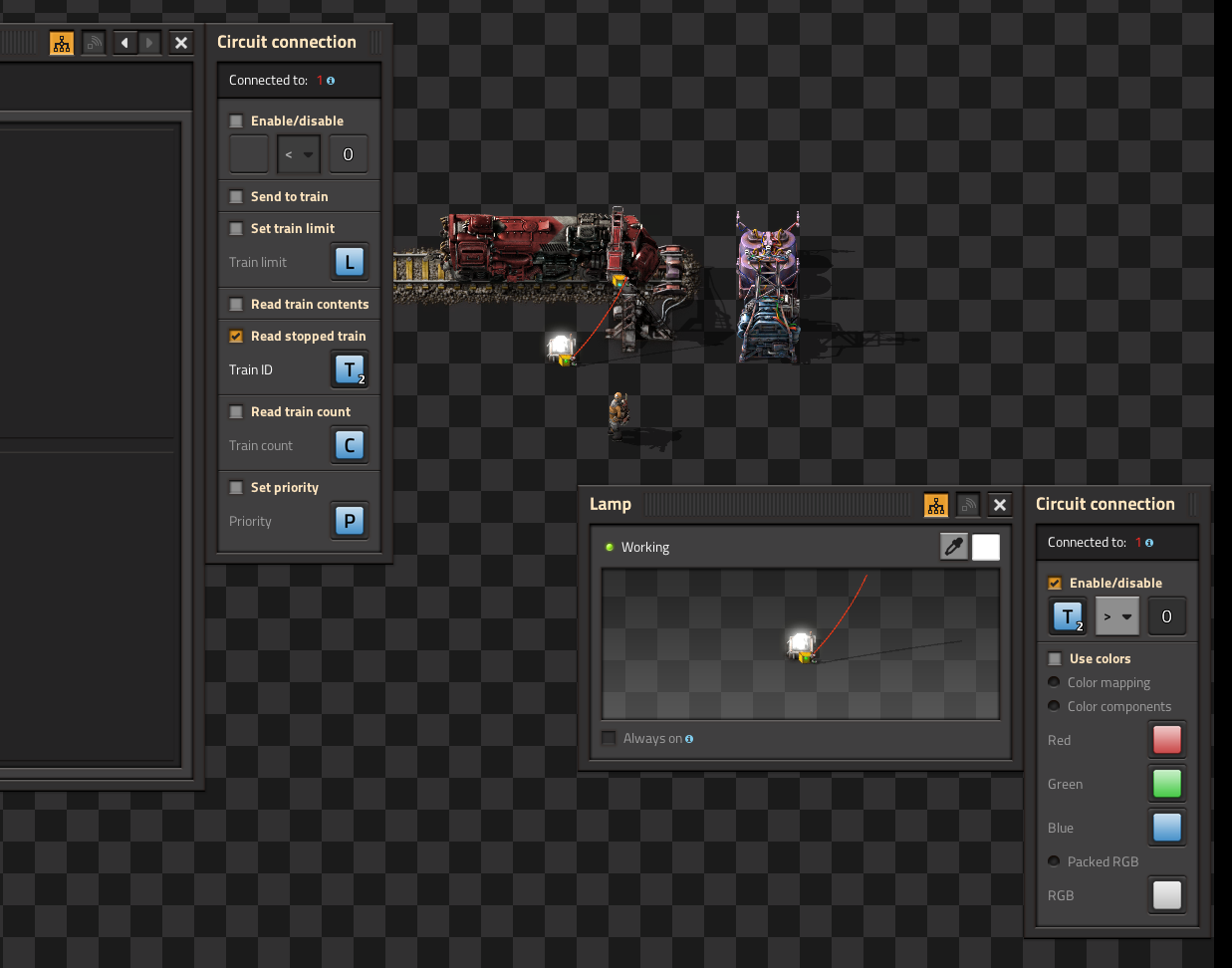Enable Read train count

[236, 411]
